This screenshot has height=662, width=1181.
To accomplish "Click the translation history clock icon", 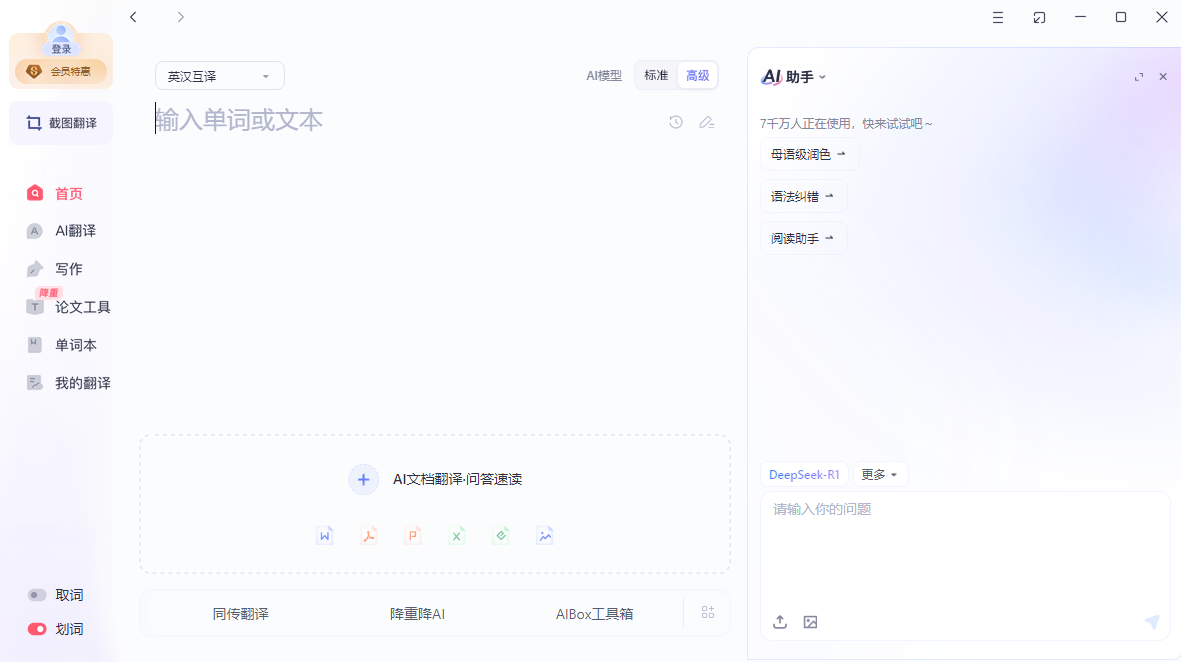I will coord(676,122).
